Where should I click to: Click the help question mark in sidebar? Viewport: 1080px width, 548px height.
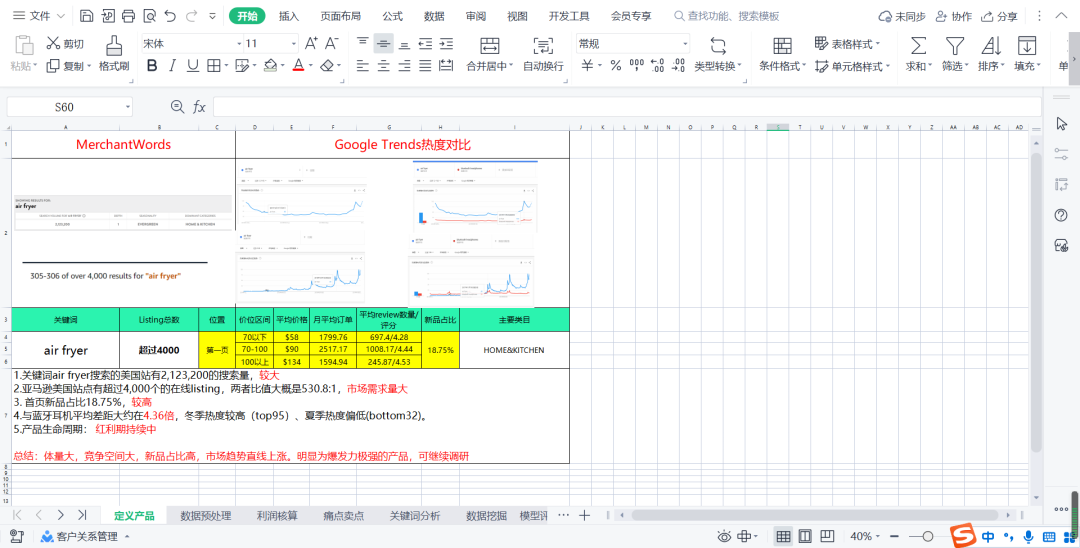click(x=1061, y=215)
